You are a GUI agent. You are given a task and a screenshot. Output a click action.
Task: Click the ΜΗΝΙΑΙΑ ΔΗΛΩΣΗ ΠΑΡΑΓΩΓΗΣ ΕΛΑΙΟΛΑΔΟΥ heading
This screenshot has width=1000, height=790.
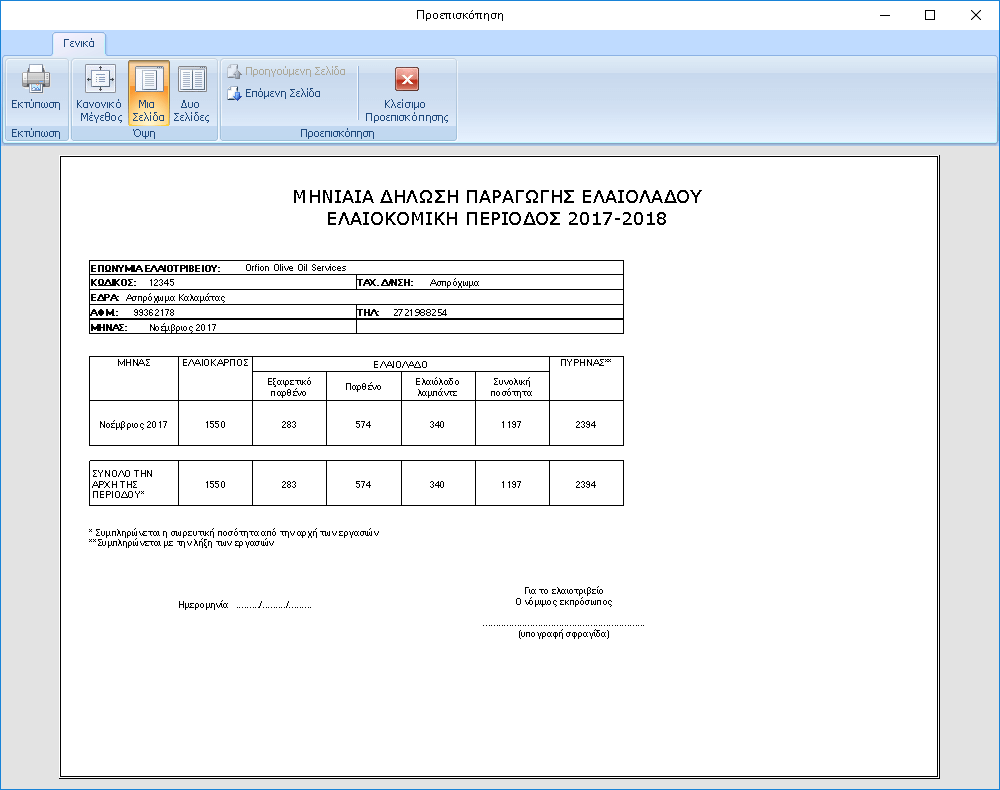(497, 196)
